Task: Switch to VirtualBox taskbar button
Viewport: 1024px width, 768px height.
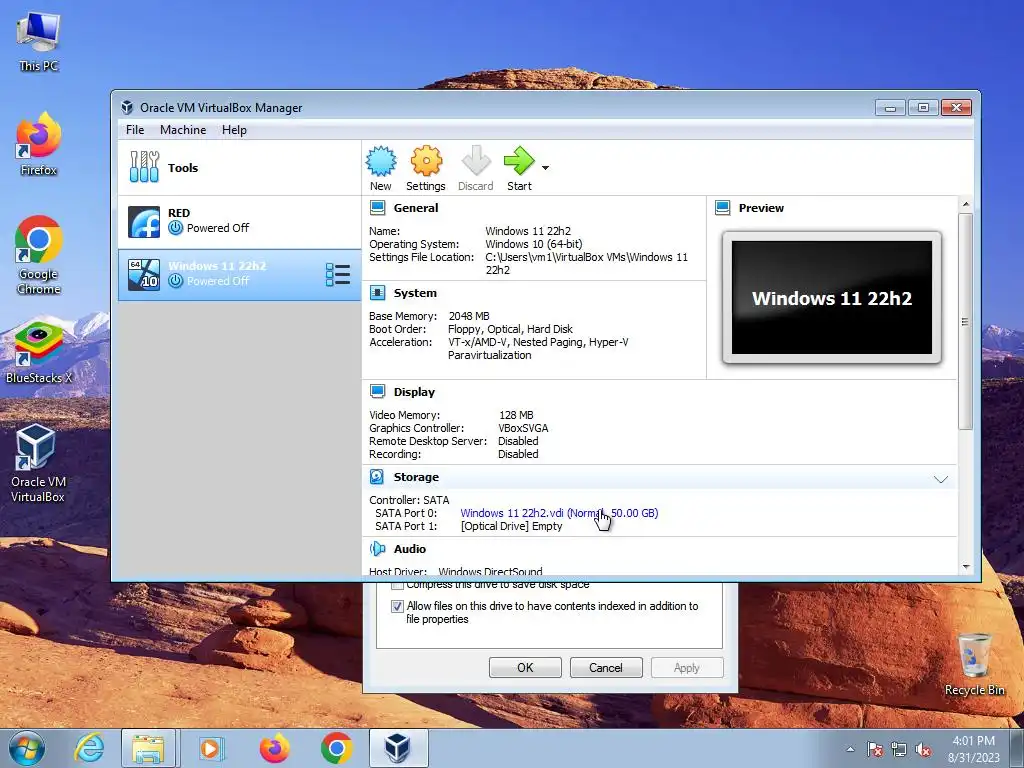Action: (x=398, y=748)
